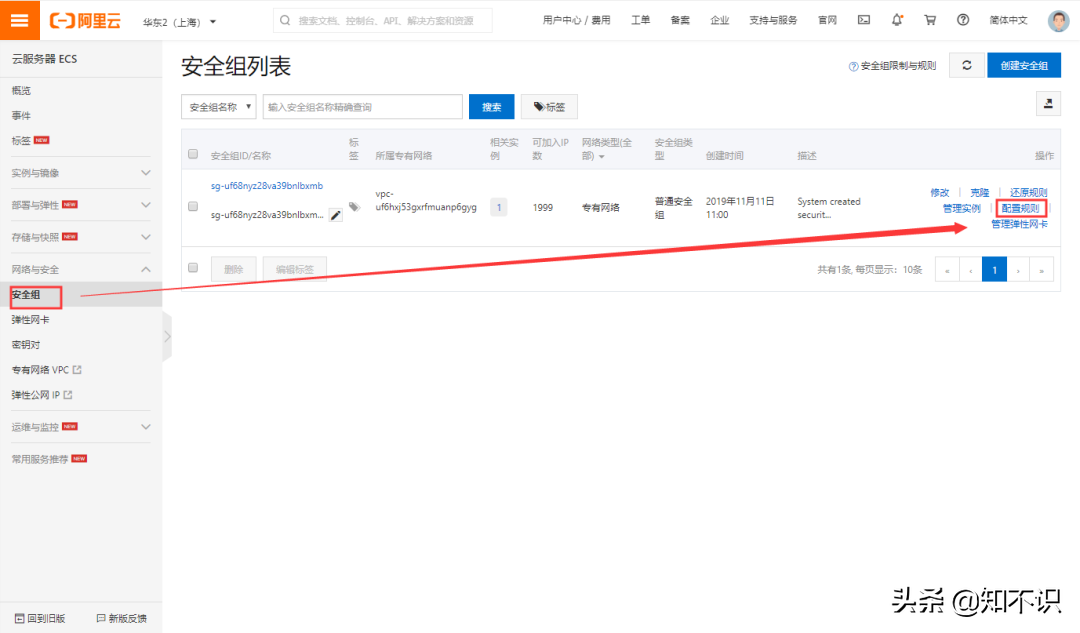Open the 华东2（上海） region dropdown
Image resolution: width=1080 pixels, height=633 pixels.
point(180,21)
